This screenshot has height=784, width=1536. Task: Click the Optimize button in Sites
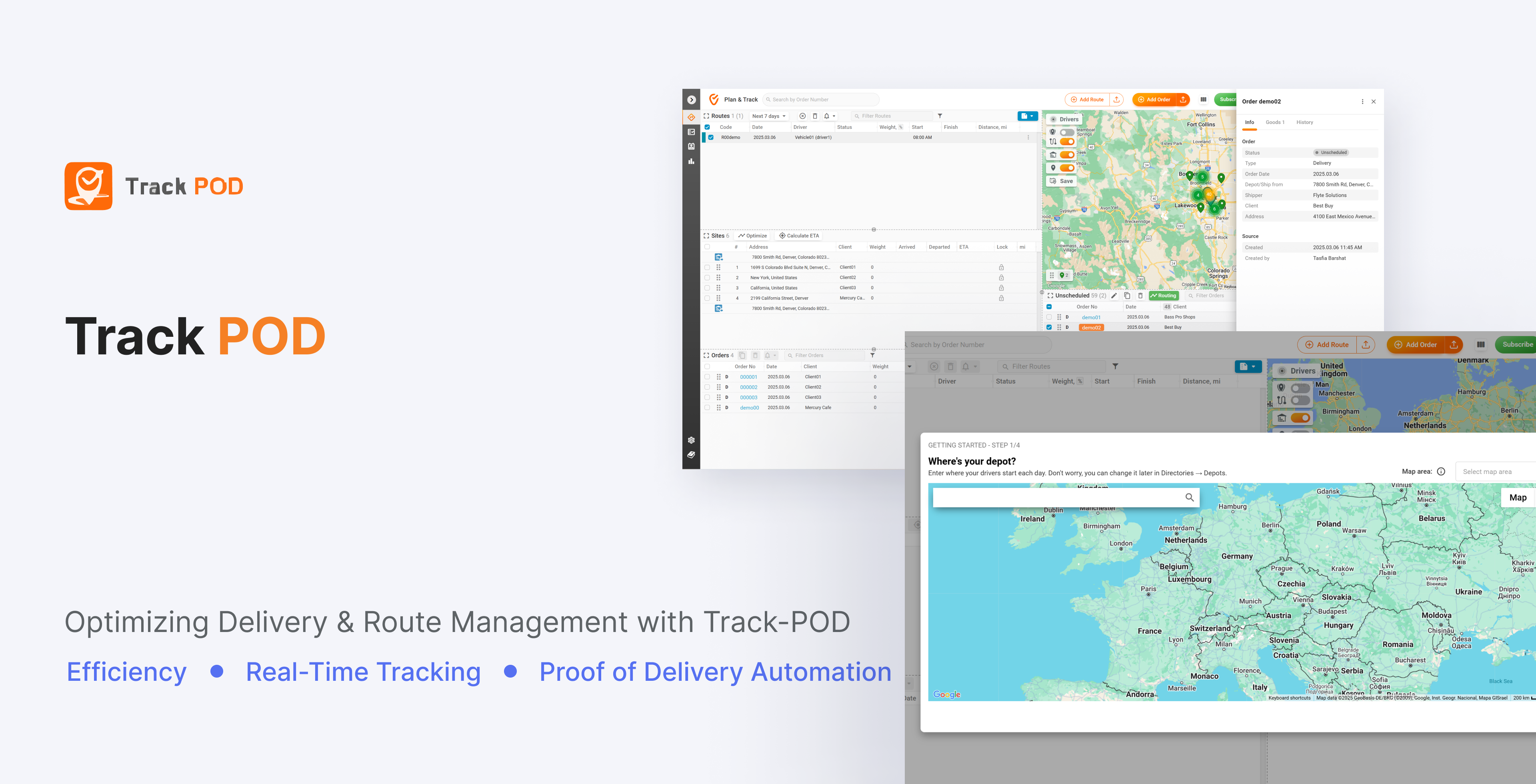(x=752, y=236)
